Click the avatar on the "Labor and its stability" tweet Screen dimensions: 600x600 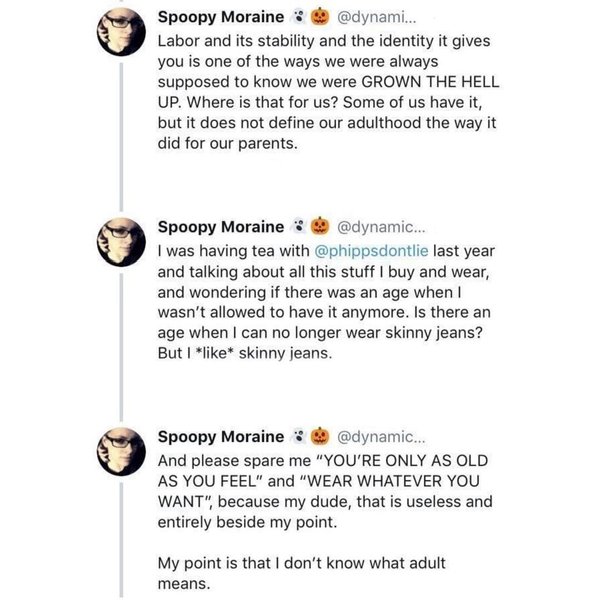(x=121, y=36)
